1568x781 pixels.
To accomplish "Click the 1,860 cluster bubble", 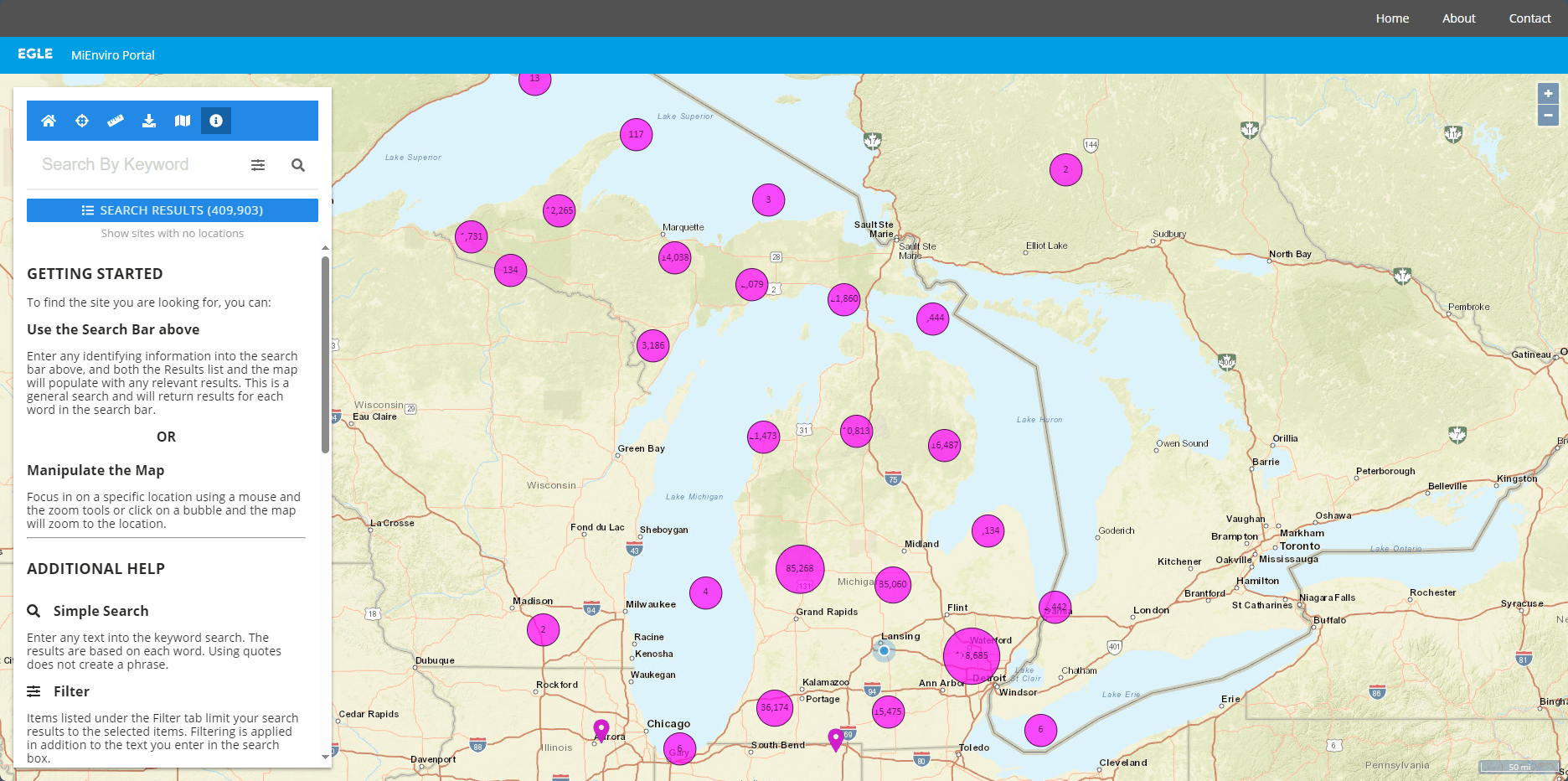I will click(x=844, y=299).
